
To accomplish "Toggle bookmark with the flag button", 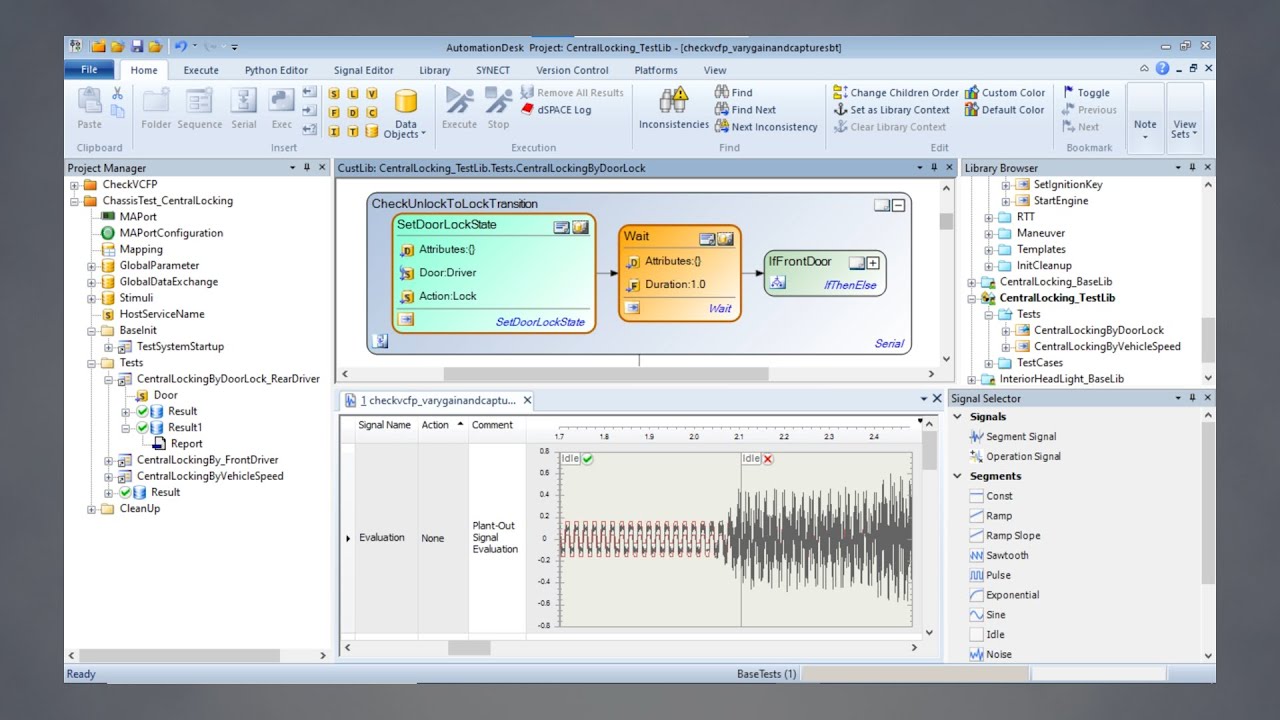I will click(x=1086, y=93).
